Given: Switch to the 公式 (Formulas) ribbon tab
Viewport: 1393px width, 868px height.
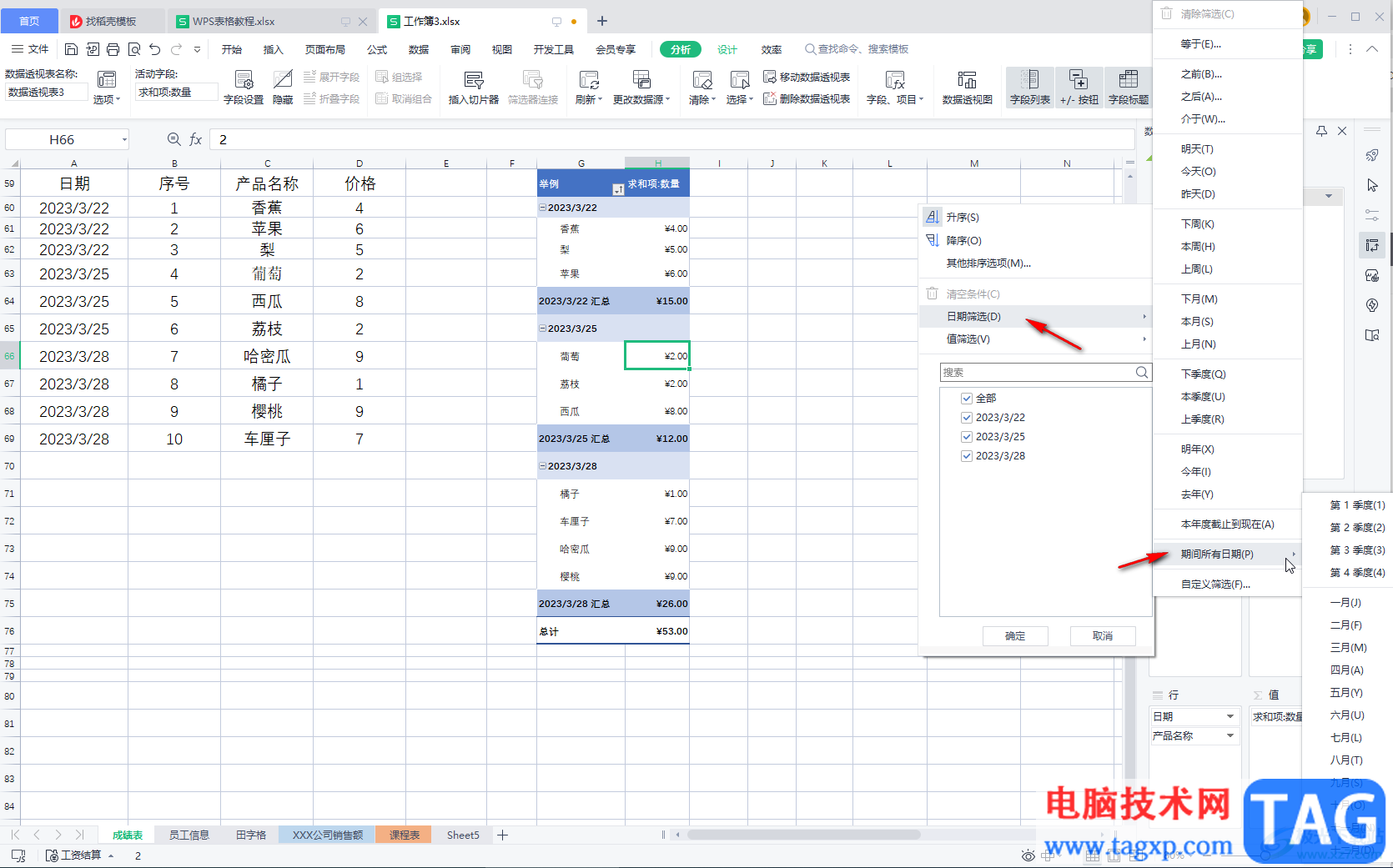Looking at the screenshot, I should coord(377,49).
